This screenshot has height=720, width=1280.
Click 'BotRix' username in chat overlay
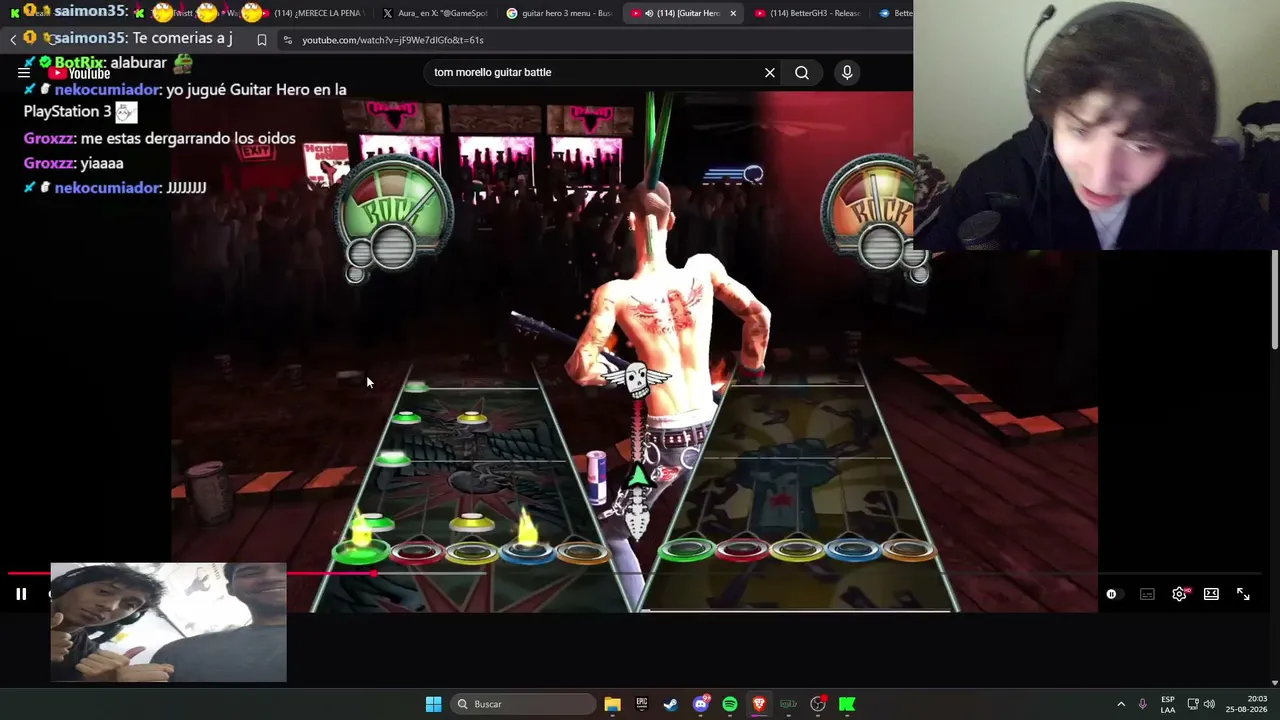[x=79, y=62]
